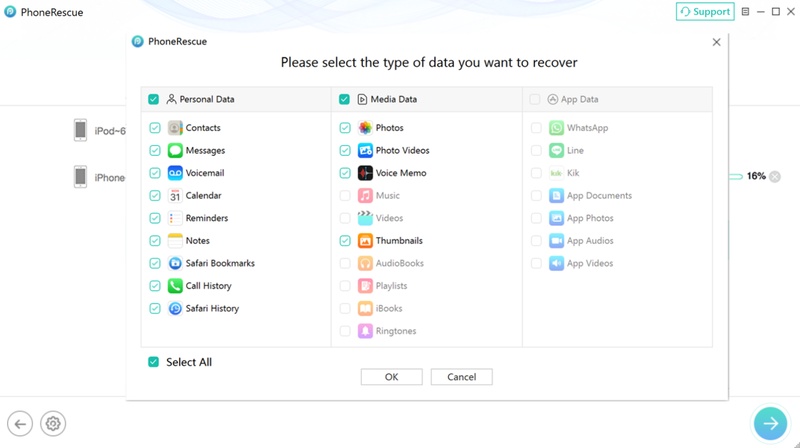The width and height of the screenshot is (800, 448).
Task: Click the Cancel button
Action: (461, 377)
